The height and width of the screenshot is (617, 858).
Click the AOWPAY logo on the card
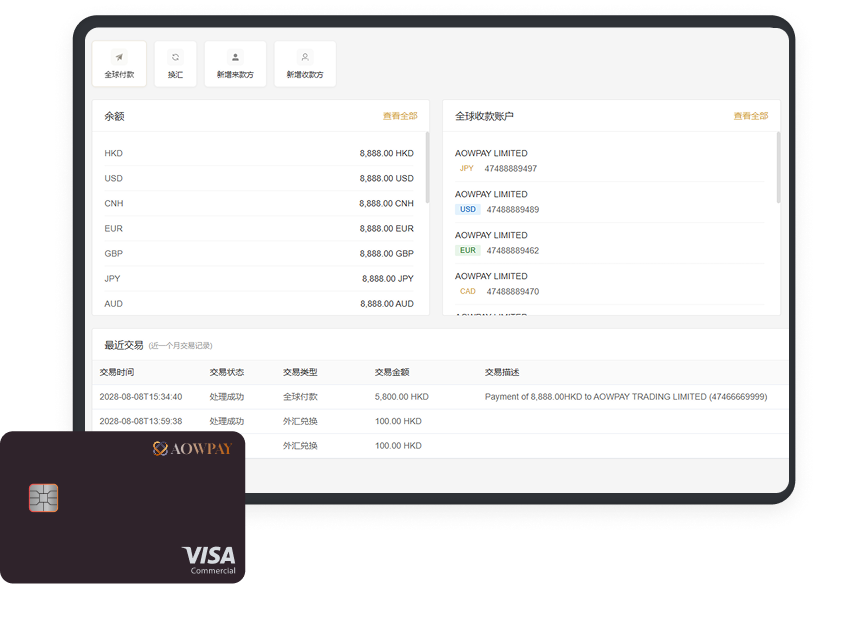point(192,449)
